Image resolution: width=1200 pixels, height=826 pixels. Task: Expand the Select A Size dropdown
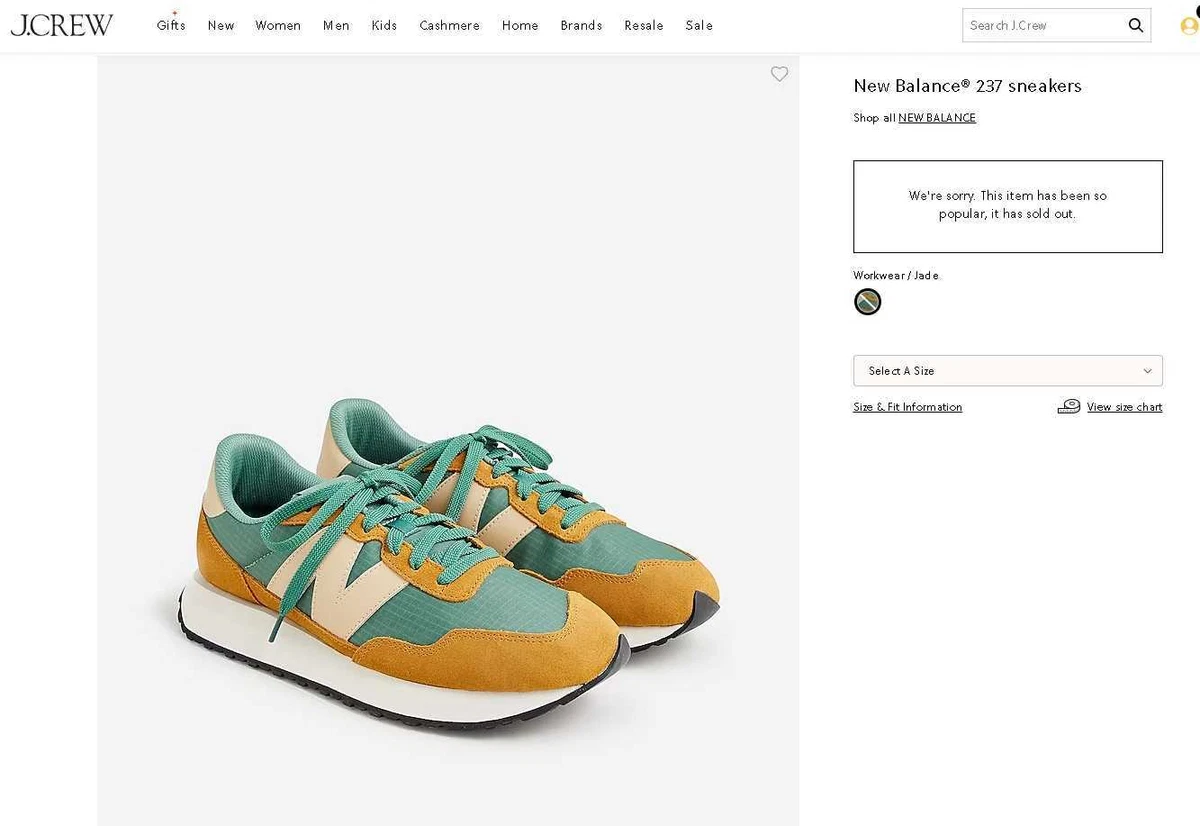[1008, 370]
